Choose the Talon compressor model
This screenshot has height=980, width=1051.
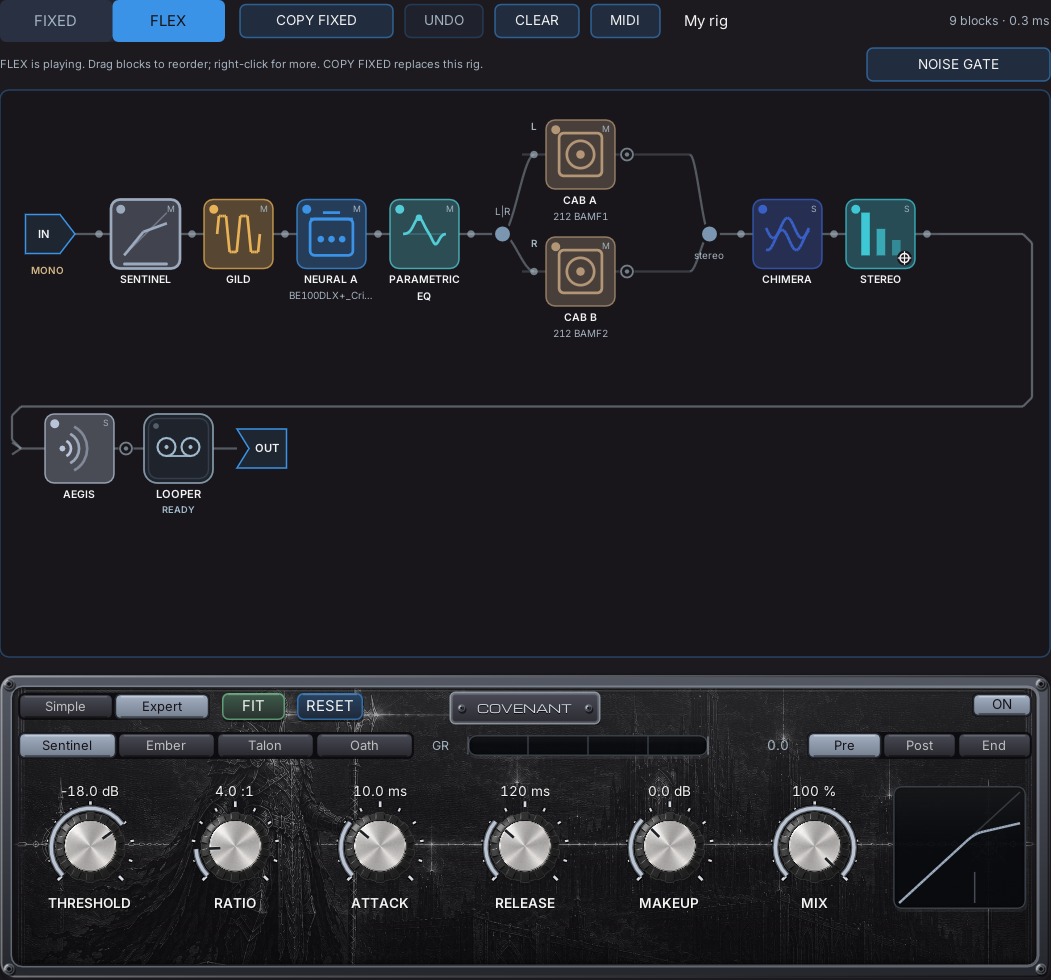(x=265, y=745)
